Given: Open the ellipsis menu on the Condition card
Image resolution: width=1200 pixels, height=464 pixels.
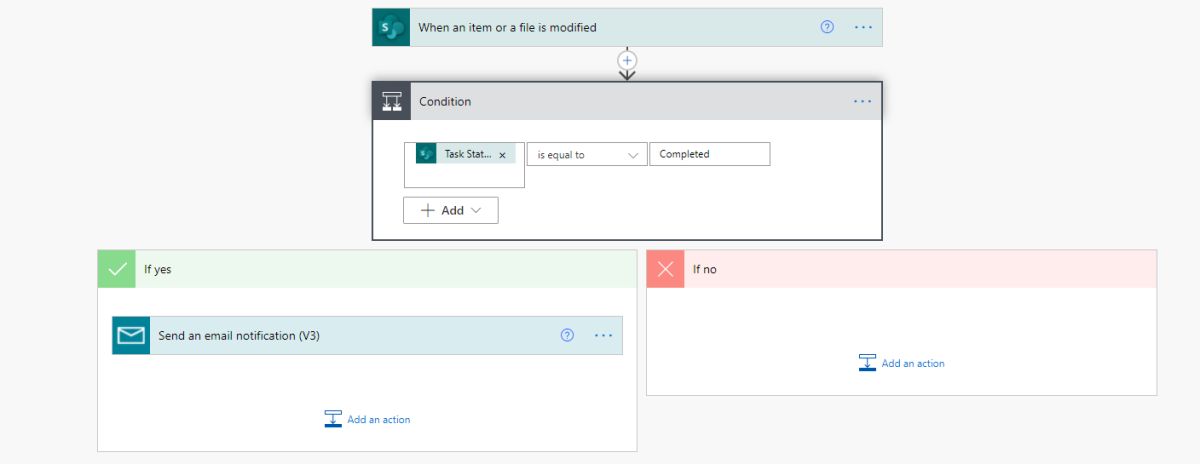Looking at the screenshot, I should [863, 101].
